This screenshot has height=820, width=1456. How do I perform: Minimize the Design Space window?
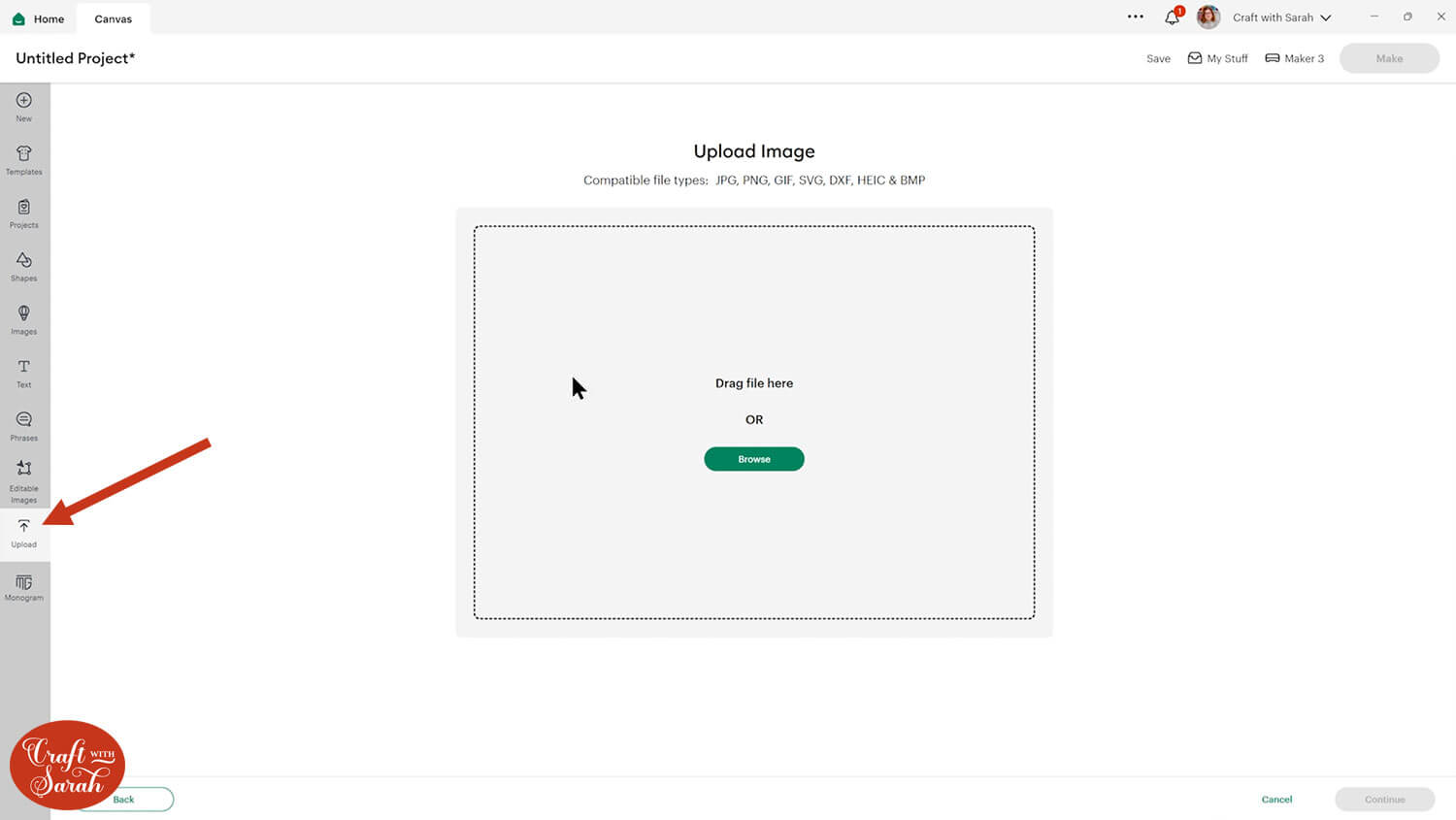tap(1374, 16)
